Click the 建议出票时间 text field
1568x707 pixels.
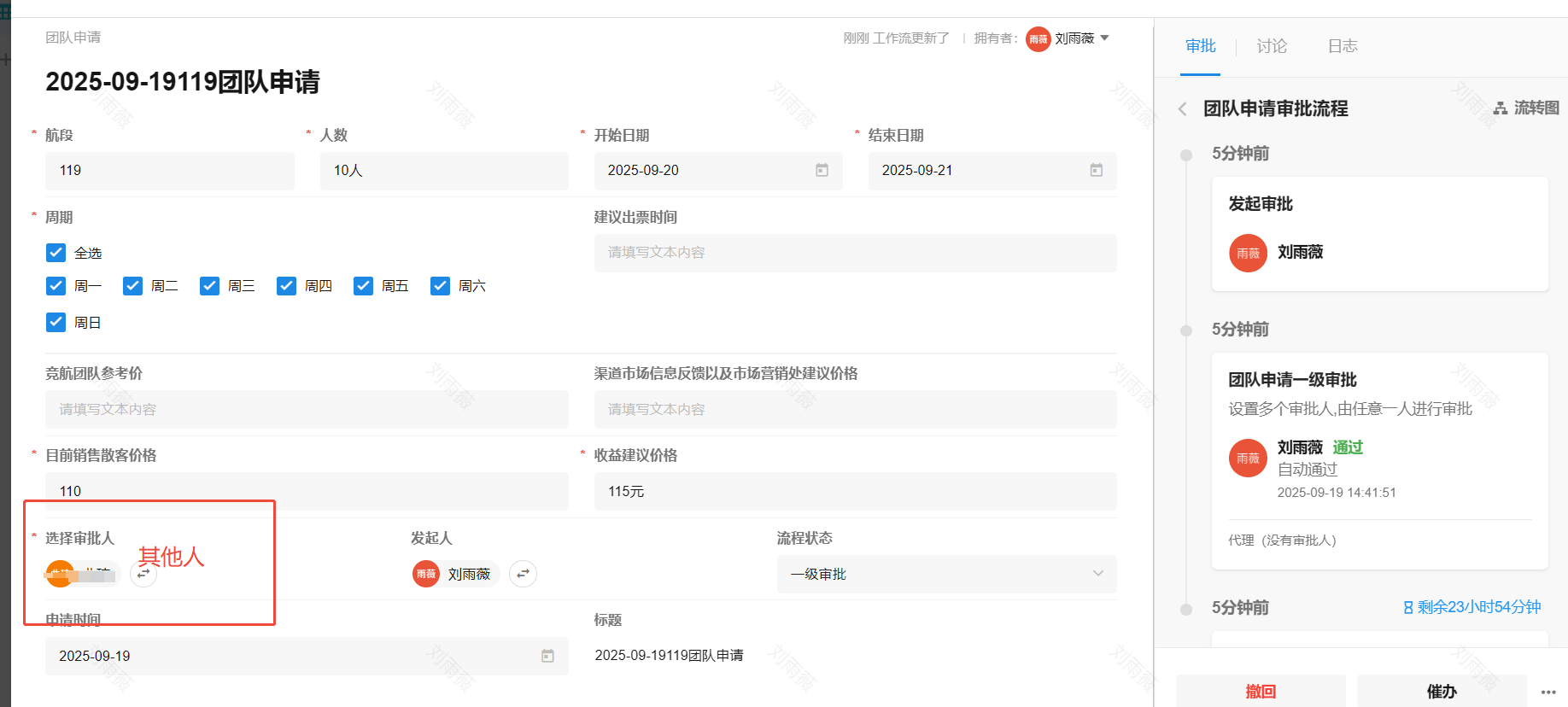coord(855,253)
